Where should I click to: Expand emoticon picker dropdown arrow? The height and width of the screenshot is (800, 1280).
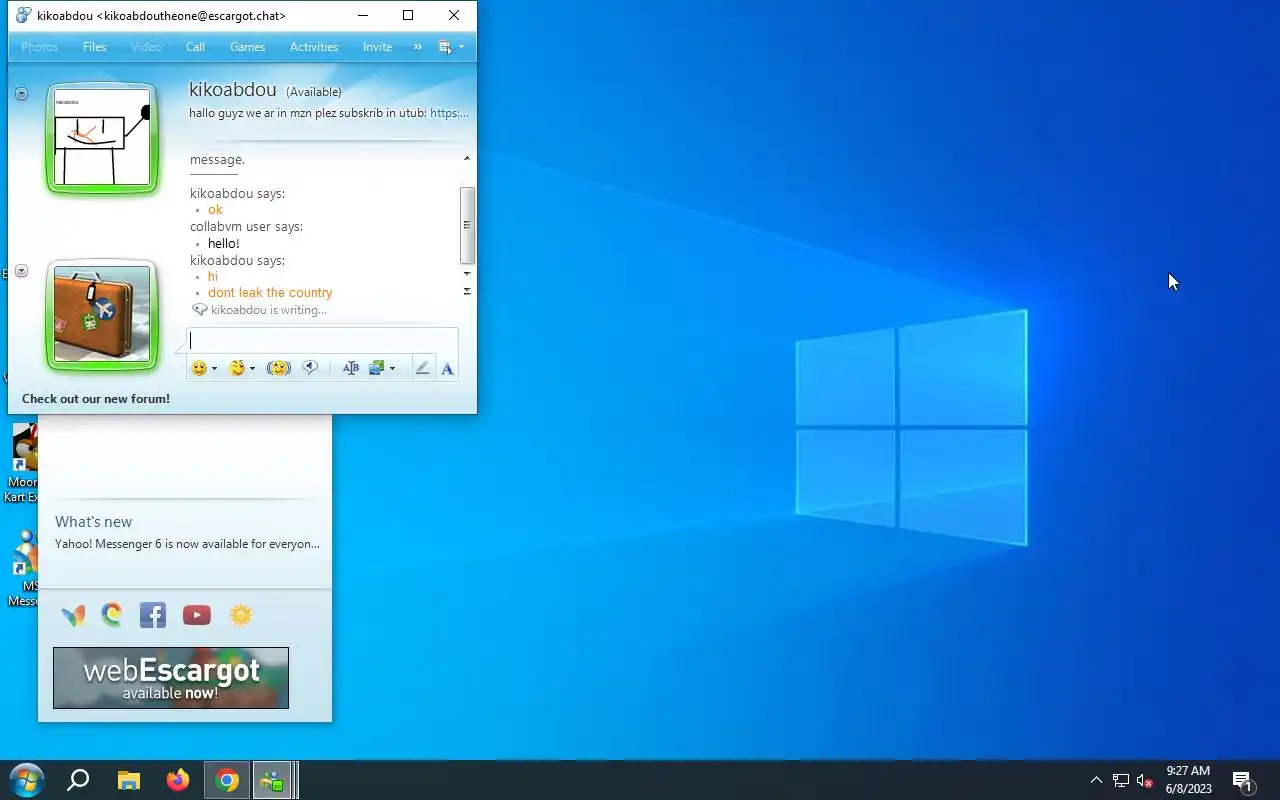pos(214,369)
